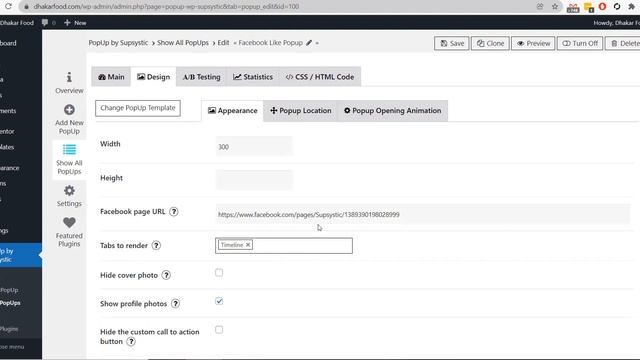This screenshot has height=360, width=640.
Task: Open the Opera extension icon in the toolbar
Action: [602, 7]
